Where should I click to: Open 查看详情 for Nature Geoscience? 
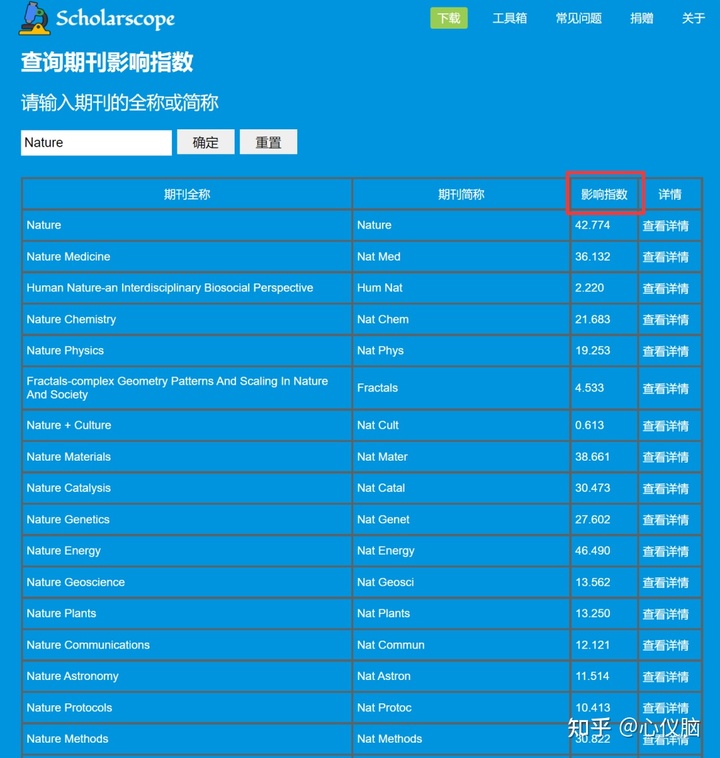pyautogui.click(x=666, y=583)
